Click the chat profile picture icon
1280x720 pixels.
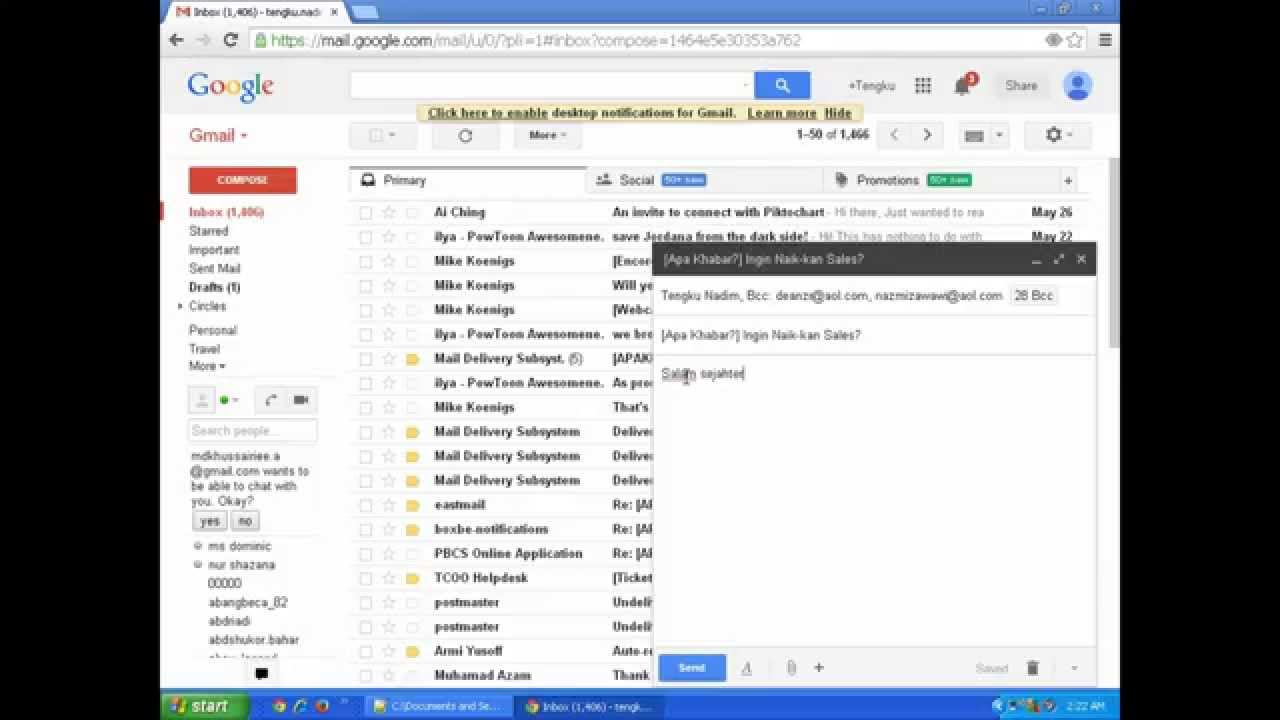point(202,400)
